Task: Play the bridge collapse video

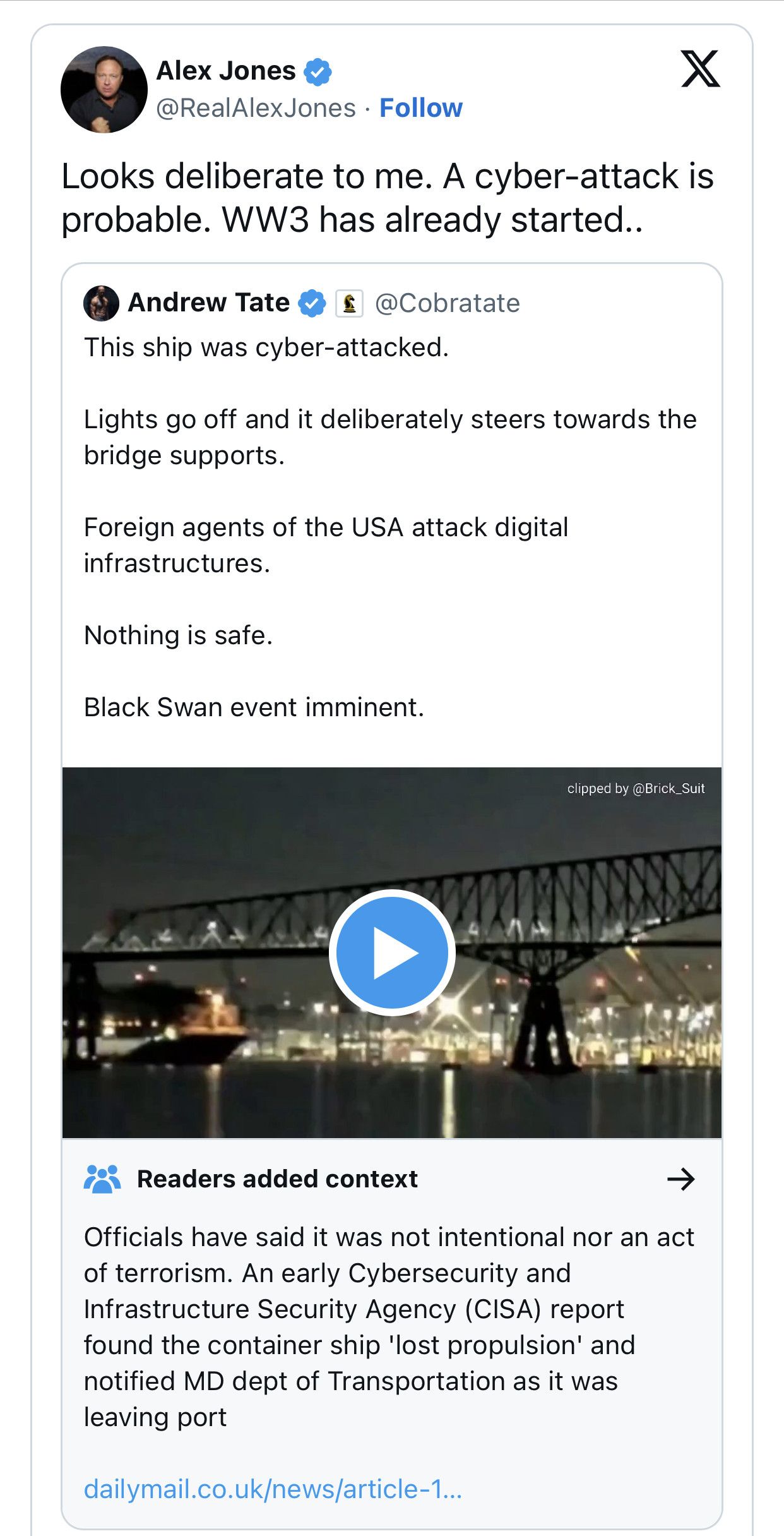Action: tap(392, 952)
